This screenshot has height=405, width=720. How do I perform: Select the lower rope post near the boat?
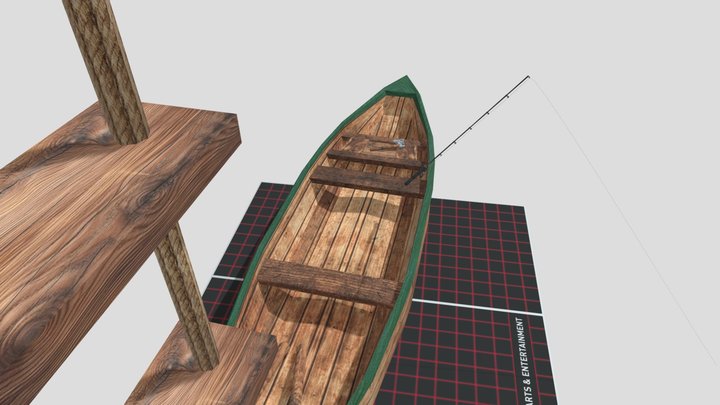[x=187, y=299]
